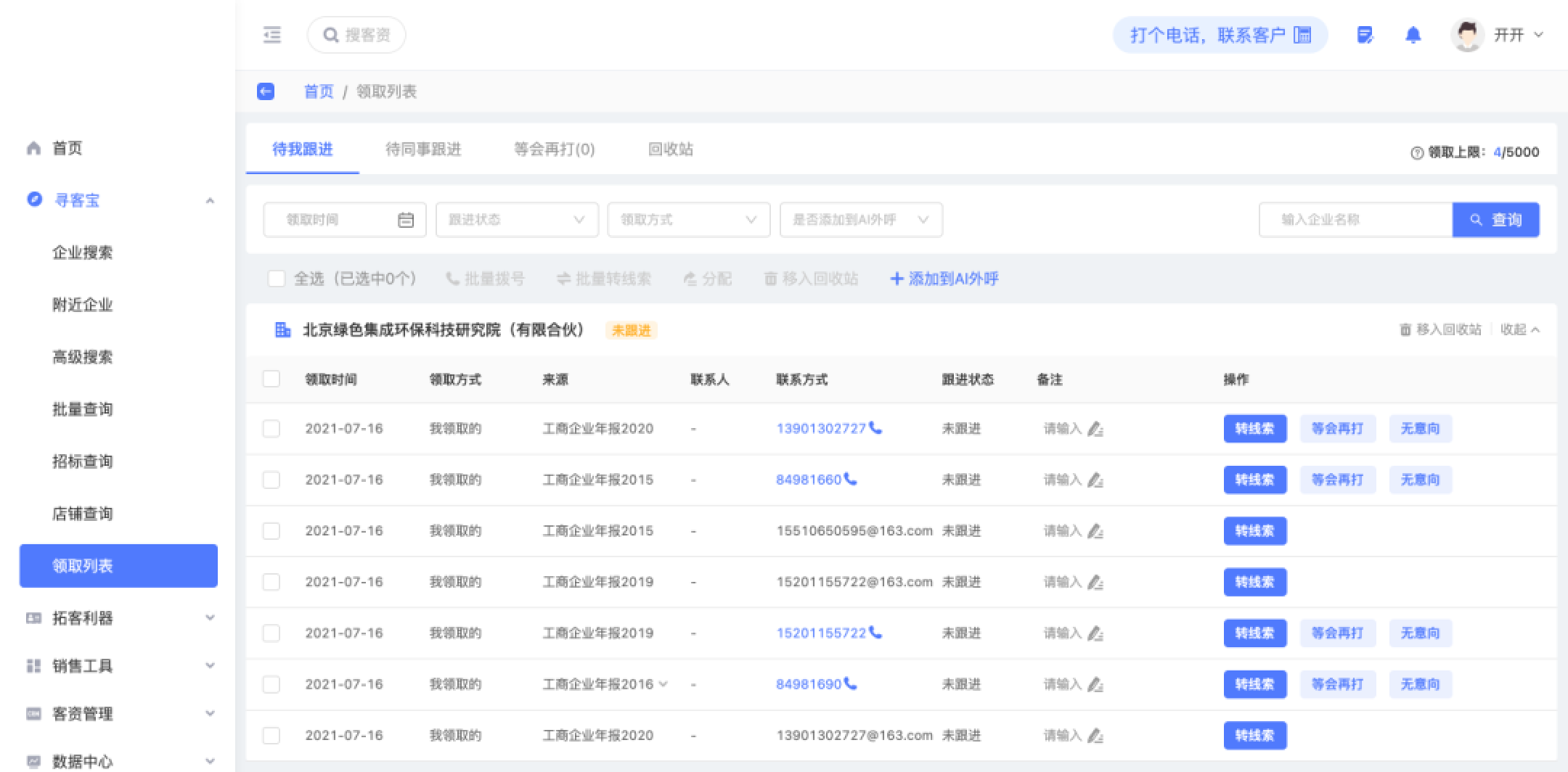
Task: Open 企业搜索 in sidebar
Action: [x=83, y=252]
